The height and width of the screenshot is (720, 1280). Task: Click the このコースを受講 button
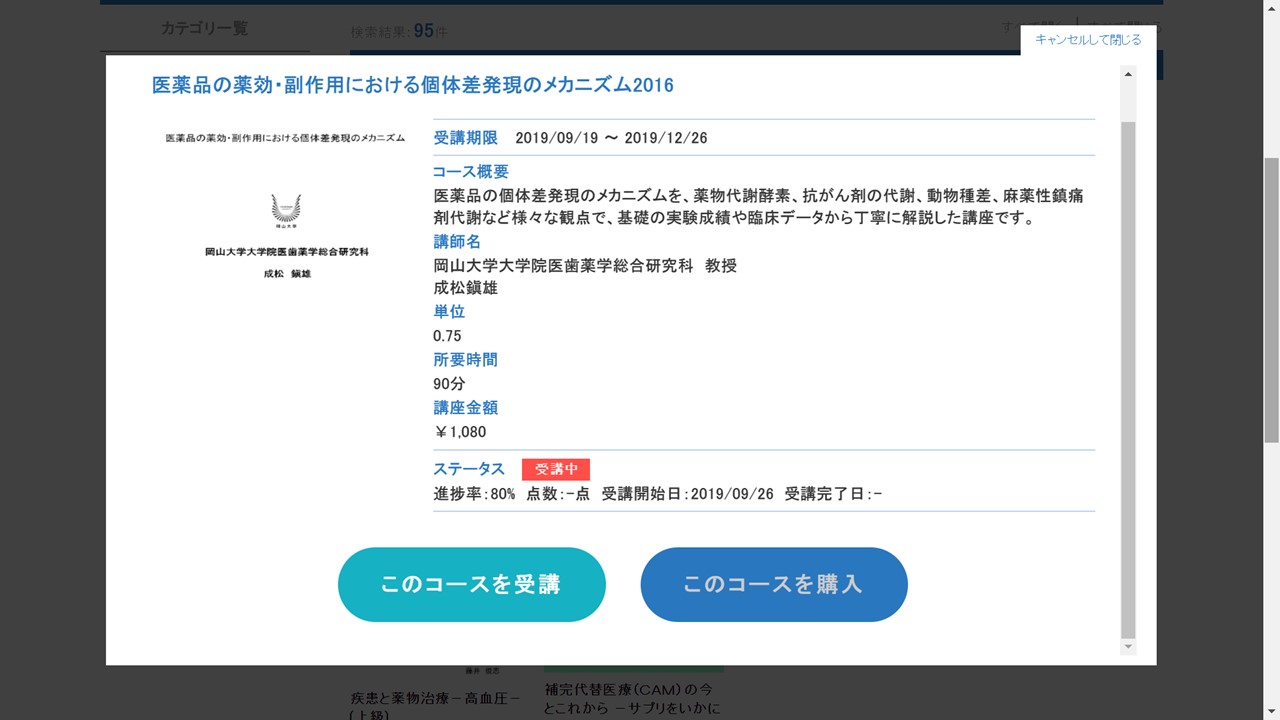tap(472, 584)
